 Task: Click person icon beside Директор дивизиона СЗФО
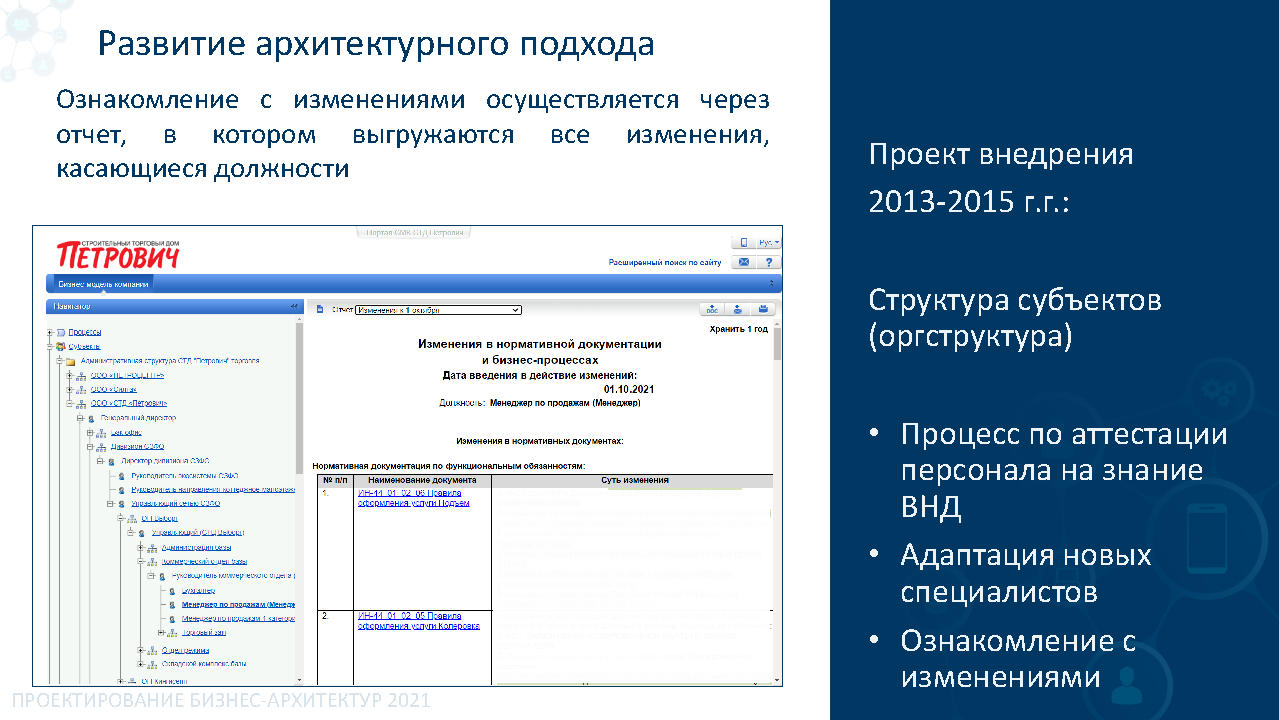112,461
